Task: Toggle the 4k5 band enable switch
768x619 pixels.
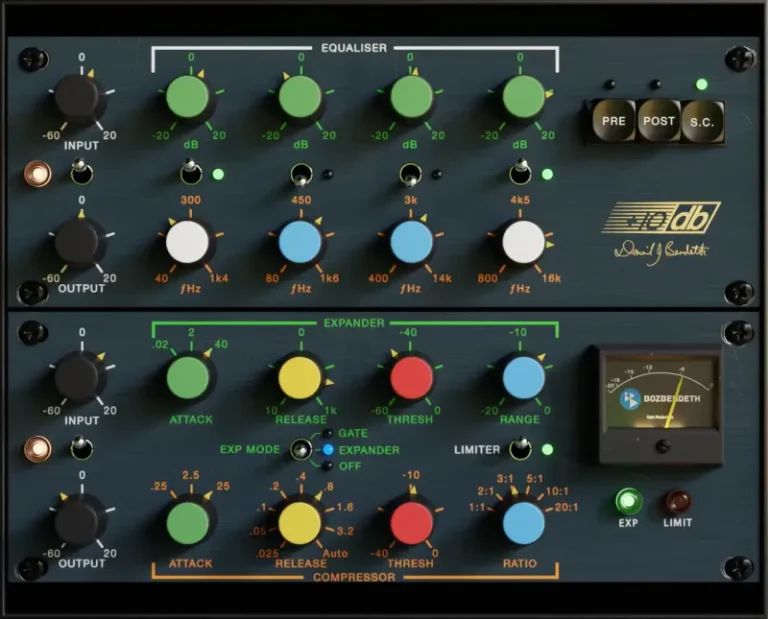Action: pos(521,171)
